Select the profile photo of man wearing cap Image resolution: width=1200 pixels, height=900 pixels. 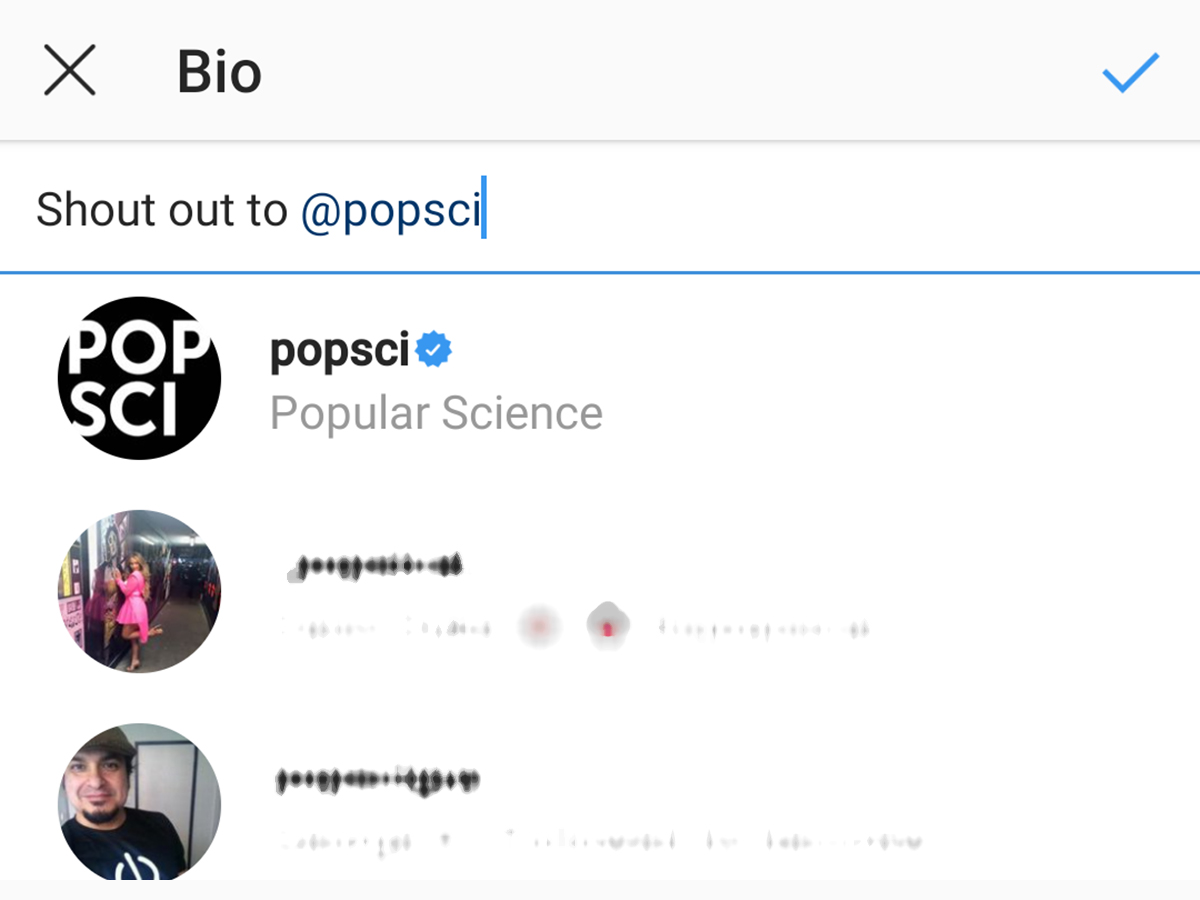point(139,802)
